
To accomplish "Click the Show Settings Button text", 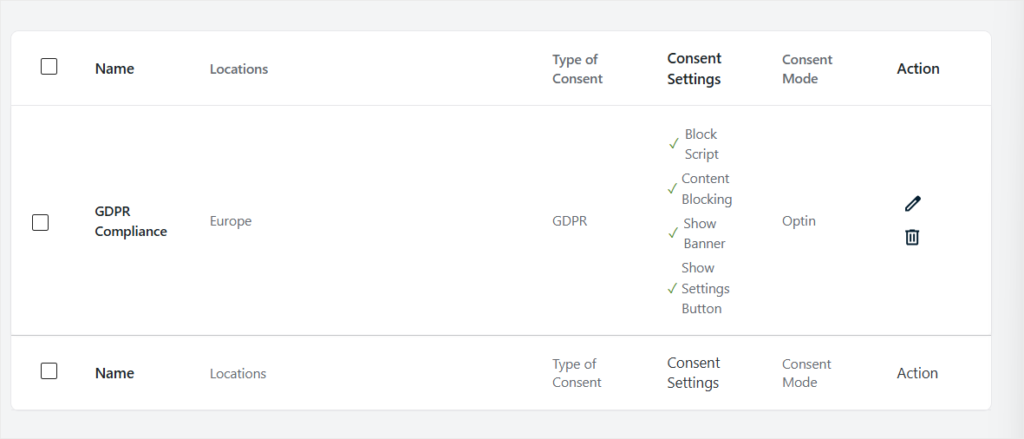I will pos(705,288).
